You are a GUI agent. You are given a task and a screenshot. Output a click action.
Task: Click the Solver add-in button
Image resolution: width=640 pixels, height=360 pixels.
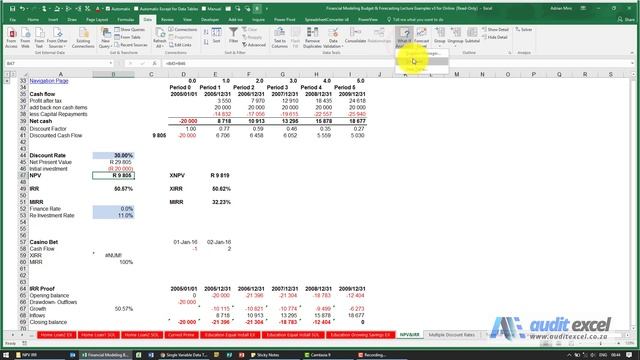(x=524, y=30)
